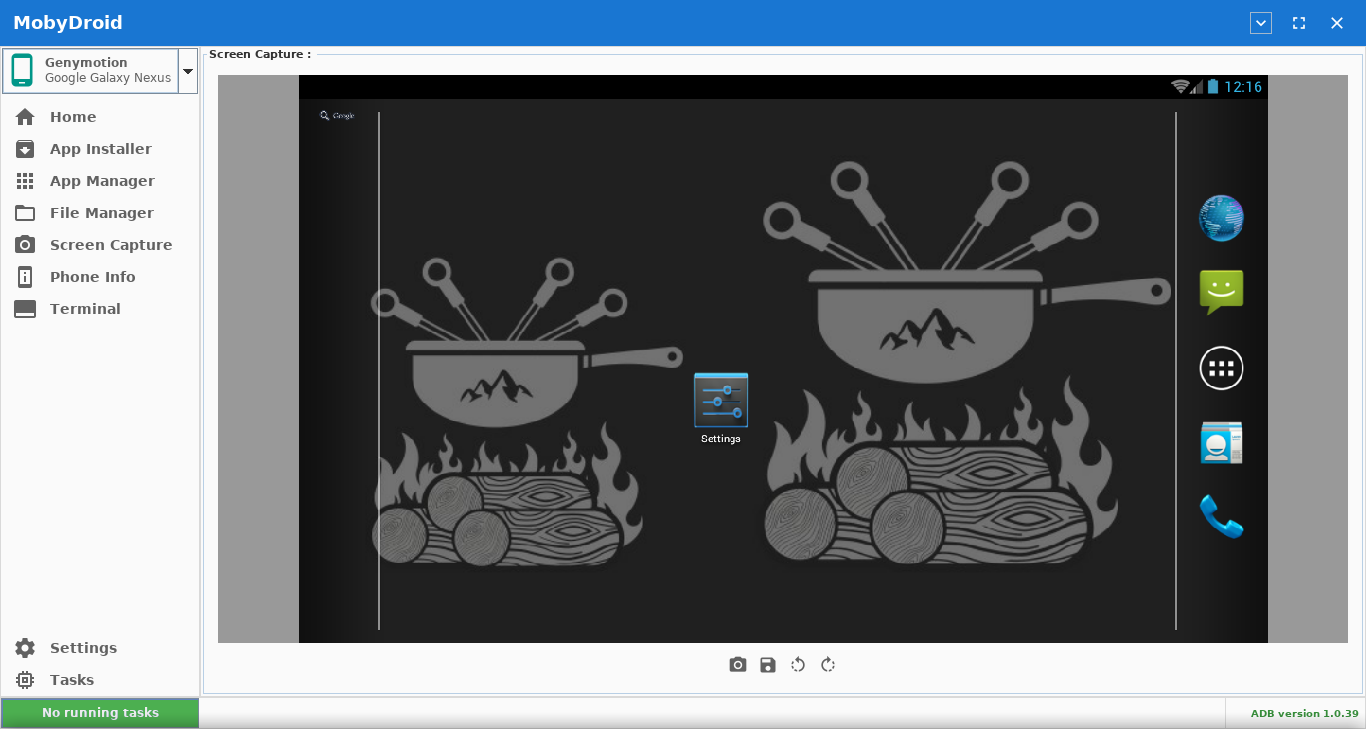
Task: Rotate capture clockwise
Action: 828,665
